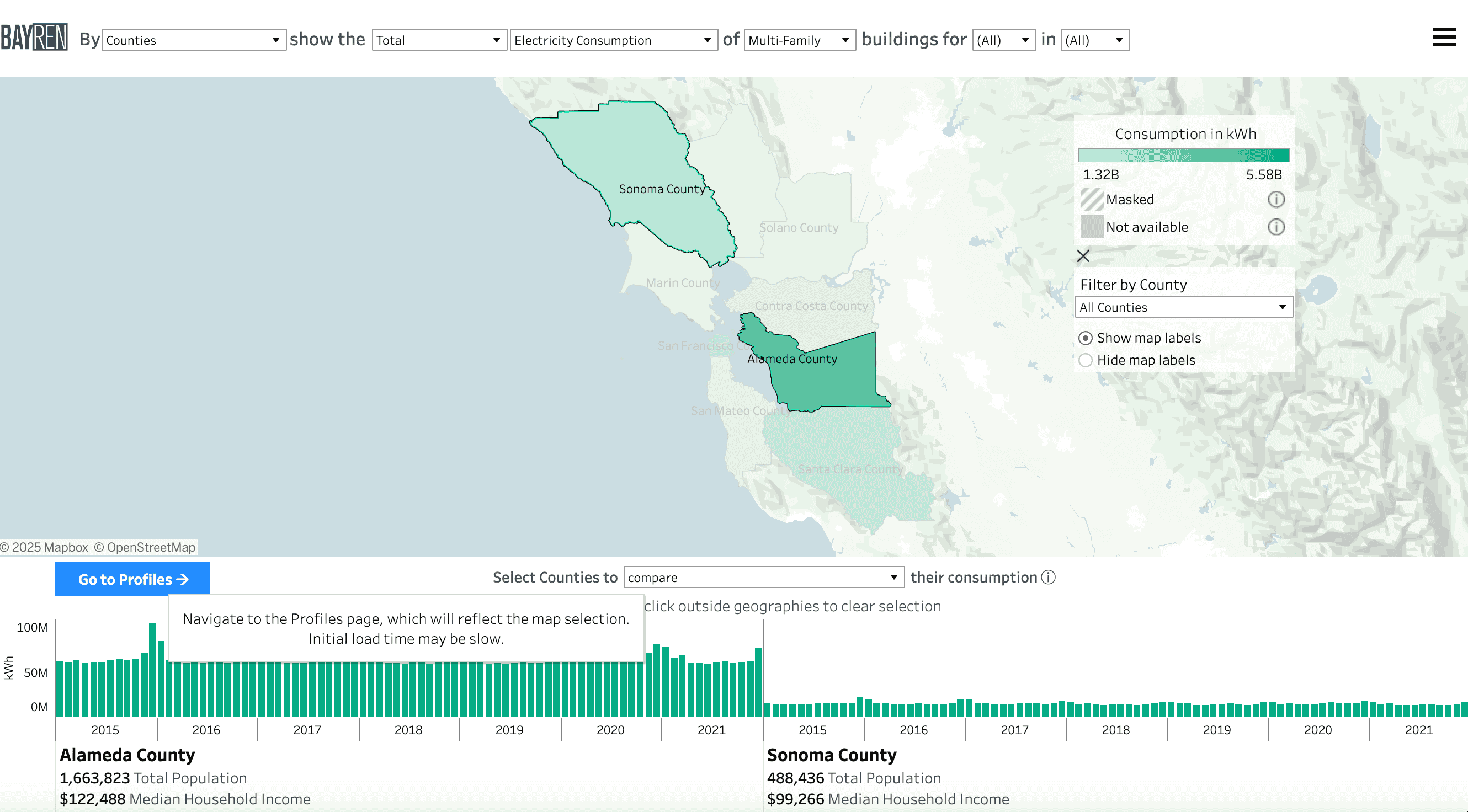Click the Go to Profiles button

(132, 579)
